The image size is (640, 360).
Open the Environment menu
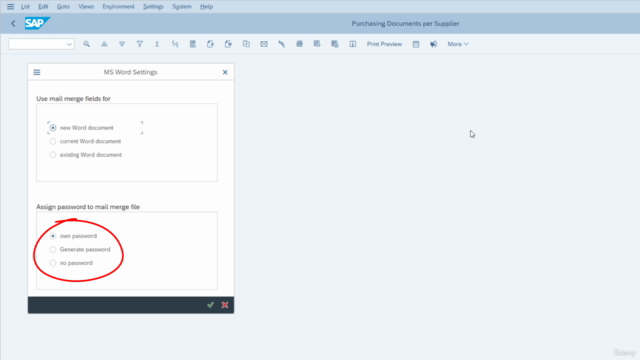[118, 7]
